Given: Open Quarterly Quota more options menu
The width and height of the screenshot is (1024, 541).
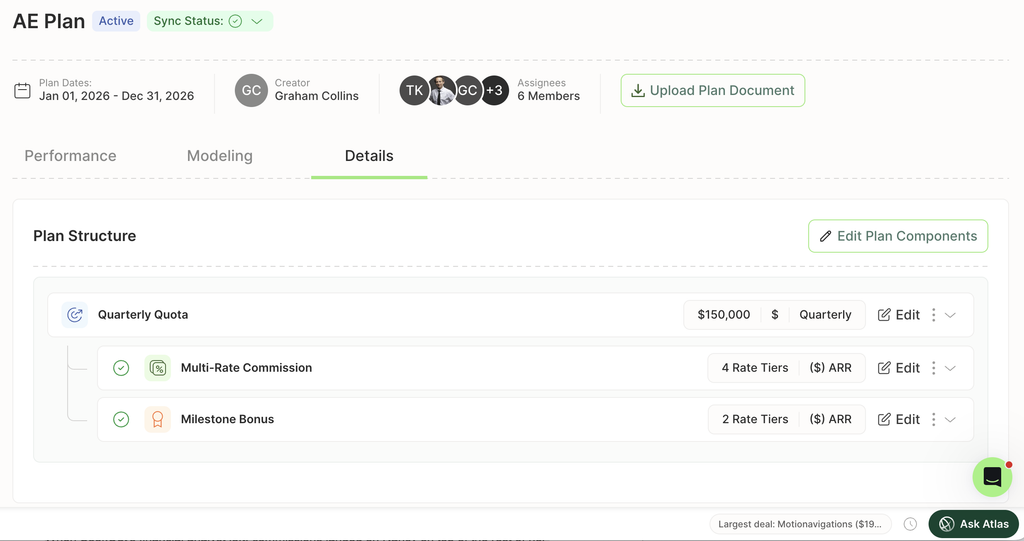Looking at the screenshot, I should coord(933,315).
